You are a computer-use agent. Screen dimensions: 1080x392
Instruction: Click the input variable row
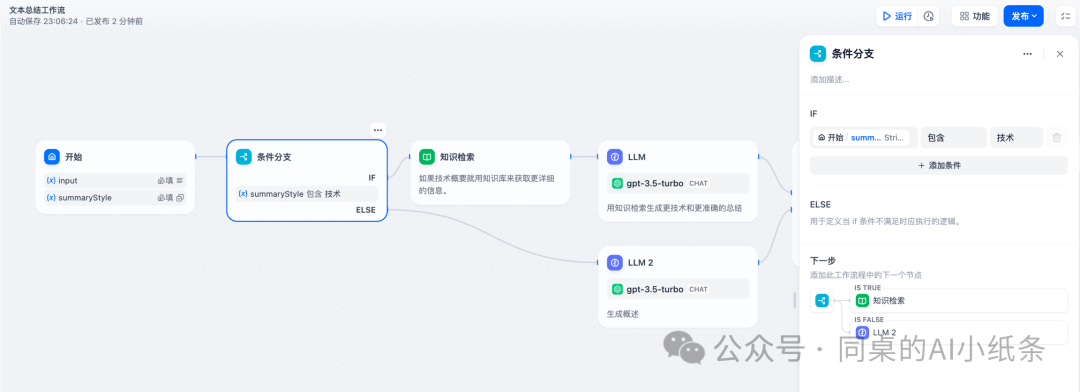115,180
